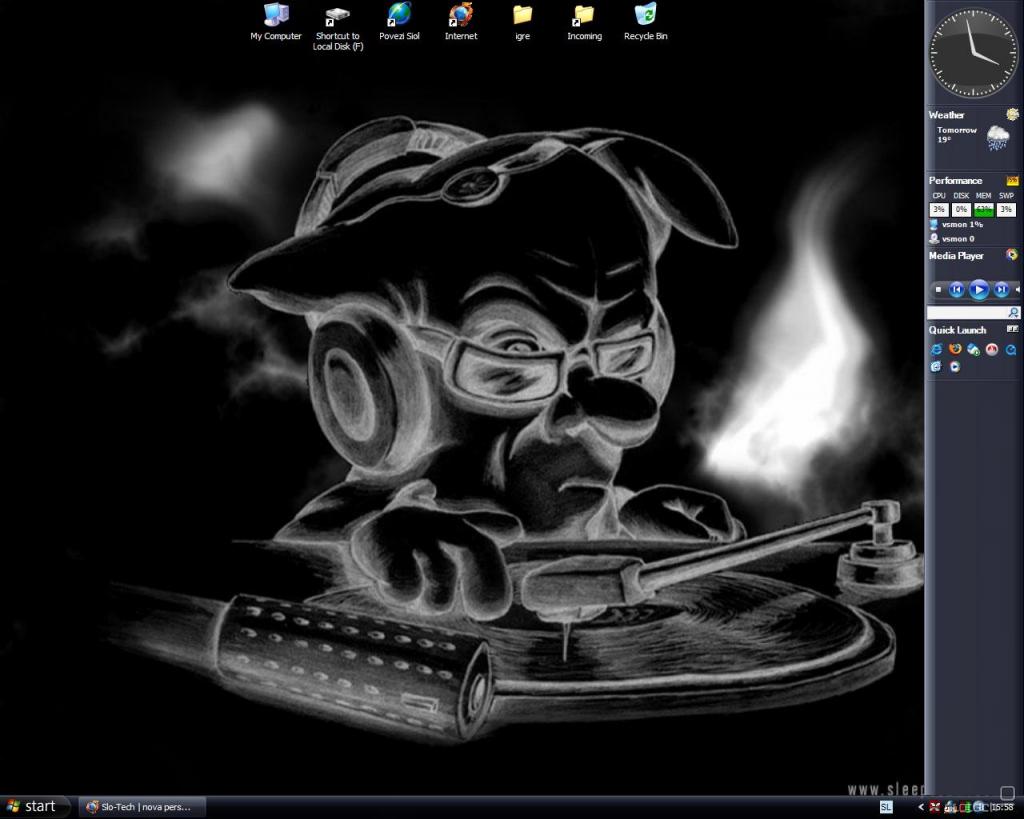Click the vsmon 0 disk row
Image resolution: width=1024 pixels, height=819 pixels.
[x=953, y=238]
